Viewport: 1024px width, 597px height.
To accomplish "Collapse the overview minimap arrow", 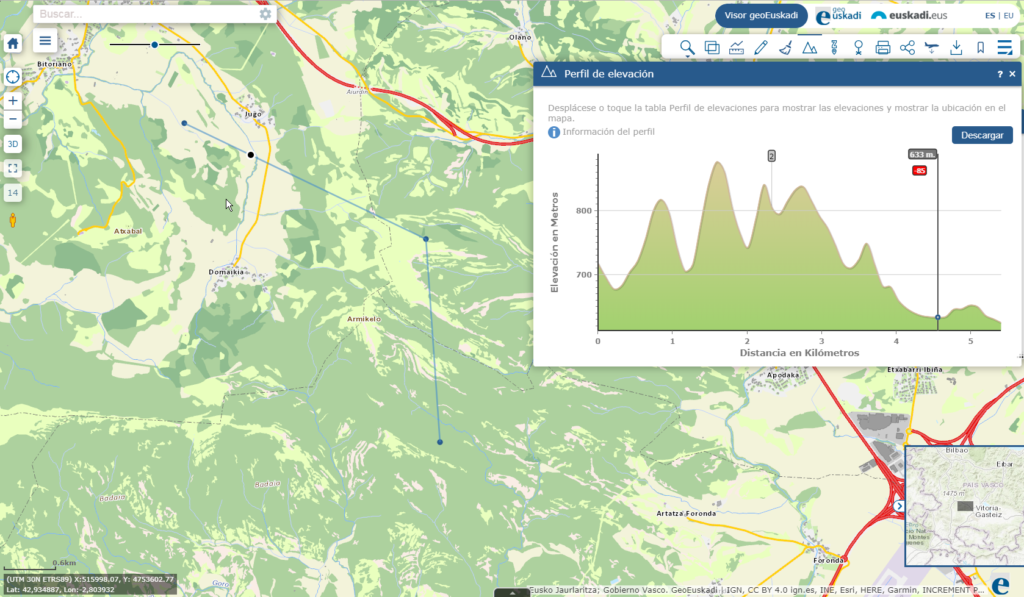I will click(x=899, y=506).
